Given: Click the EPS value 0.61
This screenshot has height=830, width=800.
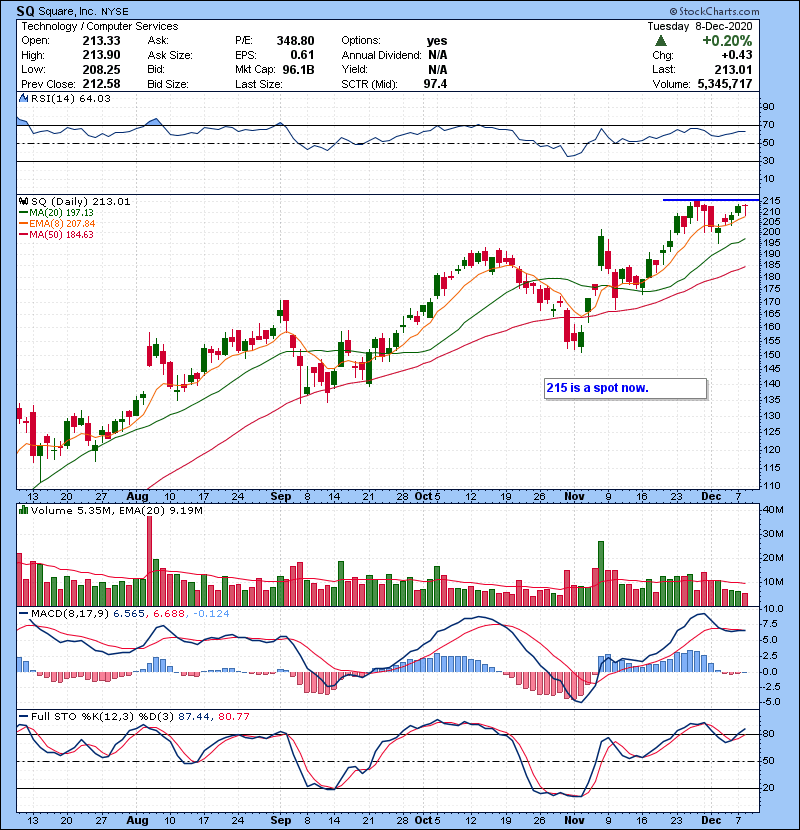Looking at the screenshot, I should point(302,55).
